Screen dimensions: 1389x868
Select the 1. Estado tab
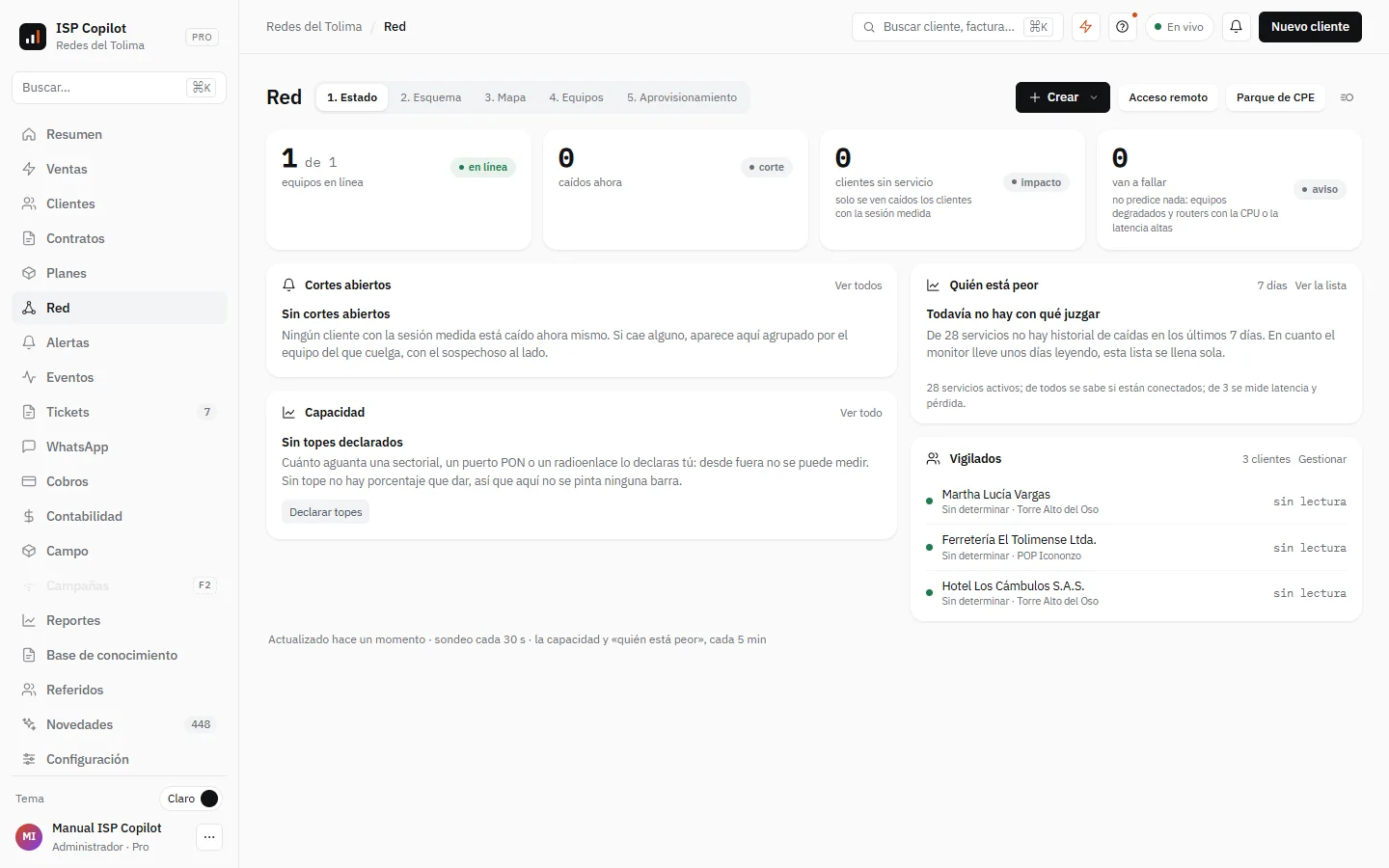pyautogui.click(x=352, y=97)
